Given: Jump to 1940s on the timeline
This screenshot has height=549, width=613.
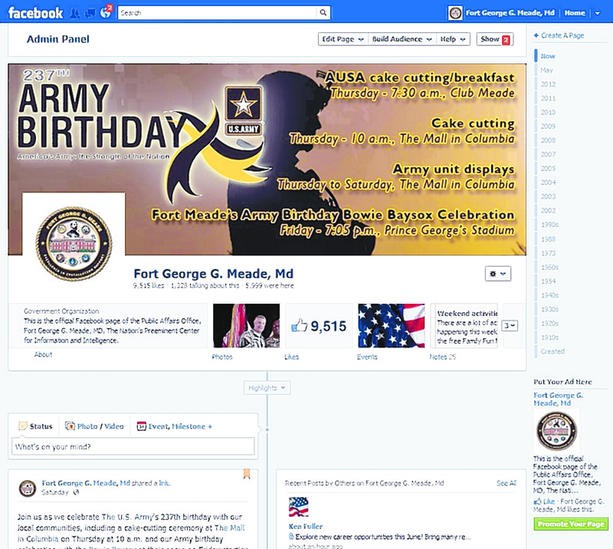Looking at the screenshot, I should click(x=549, y=295).
